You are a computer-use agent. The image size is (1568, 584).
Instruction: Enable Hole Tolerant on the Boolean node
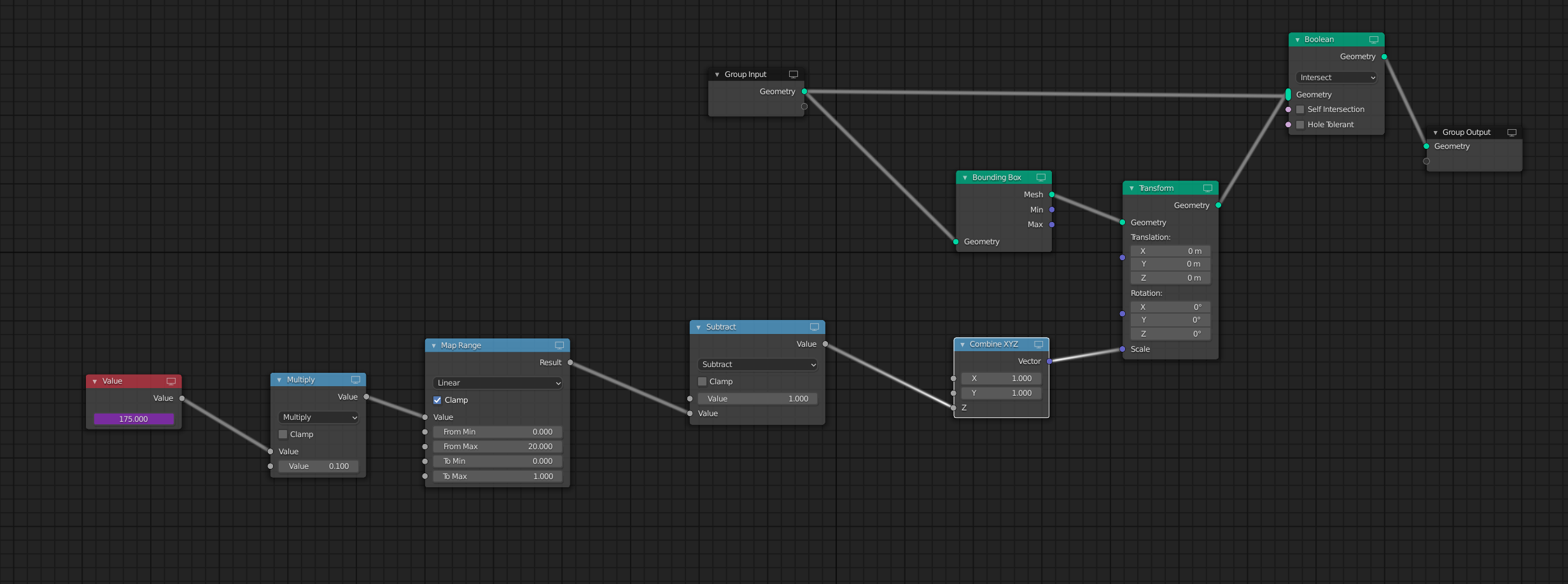pos(1300,124)
